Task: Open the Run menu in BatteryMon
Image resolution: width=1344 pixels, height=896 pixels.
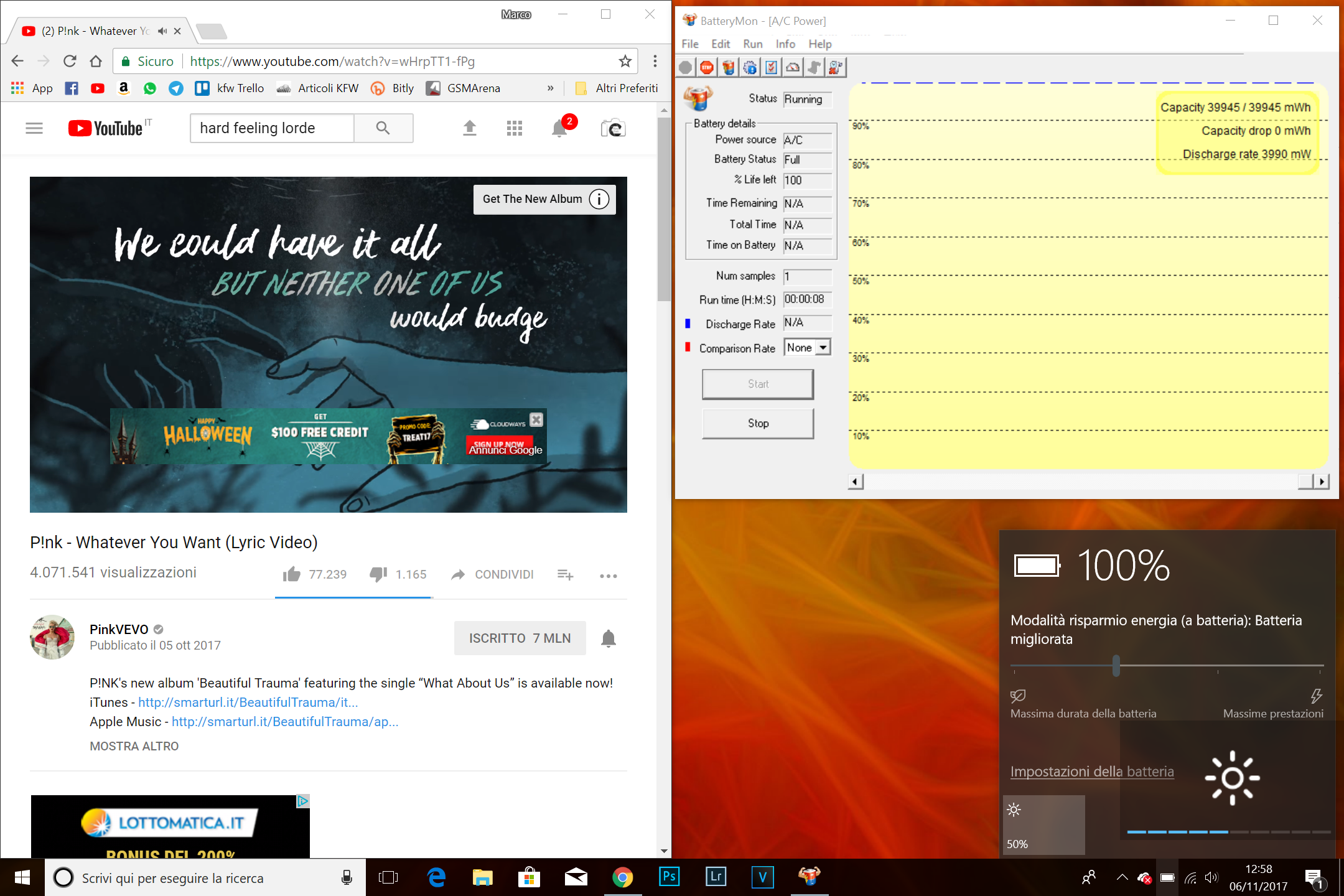Action: [x=752, y=44]
